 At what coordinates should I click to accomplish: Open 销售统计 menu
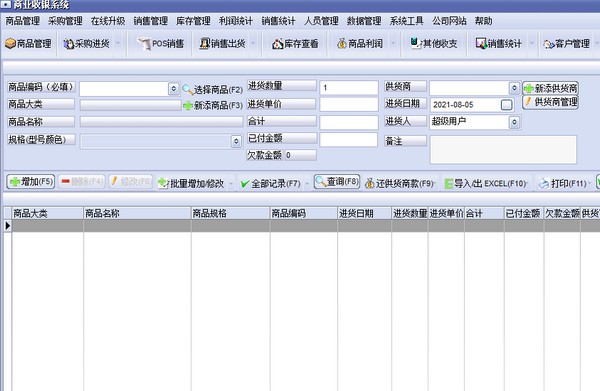click(278, 21)
